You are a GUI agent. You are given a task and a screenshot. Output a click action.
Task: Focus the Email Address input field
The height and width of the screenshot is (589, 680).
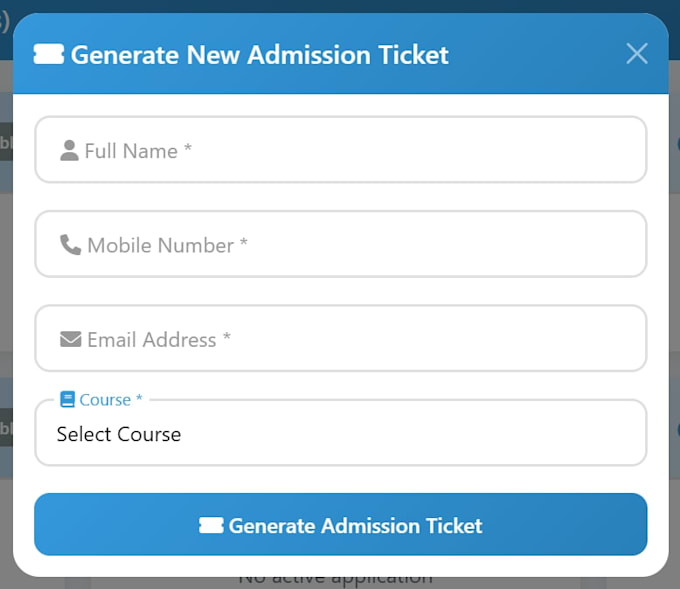click(x=340, y=338)
